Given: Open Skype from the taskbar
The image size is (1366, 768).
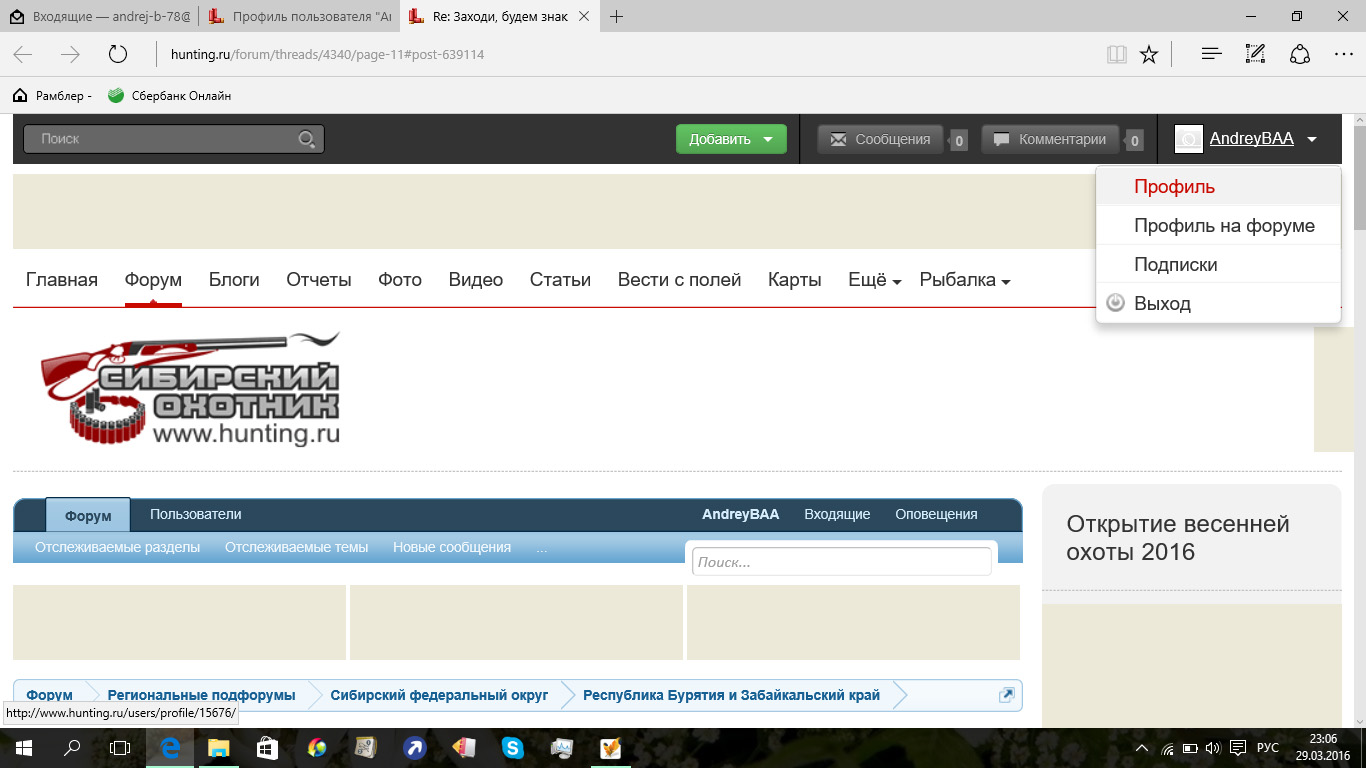Looking at the screenshot, I should point(512,747).
